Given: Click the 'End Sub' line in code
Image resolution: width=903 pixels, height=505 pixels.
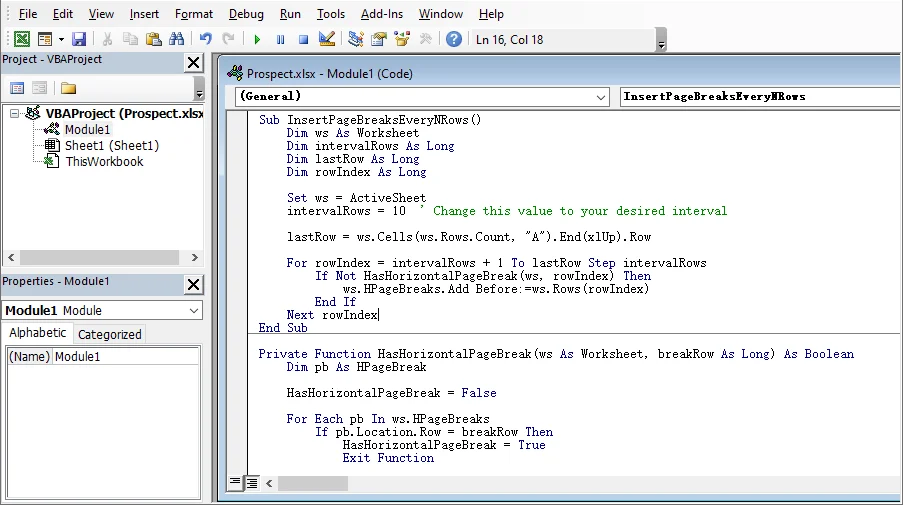Looking at the screenshot, I should (x=283, y=328).
